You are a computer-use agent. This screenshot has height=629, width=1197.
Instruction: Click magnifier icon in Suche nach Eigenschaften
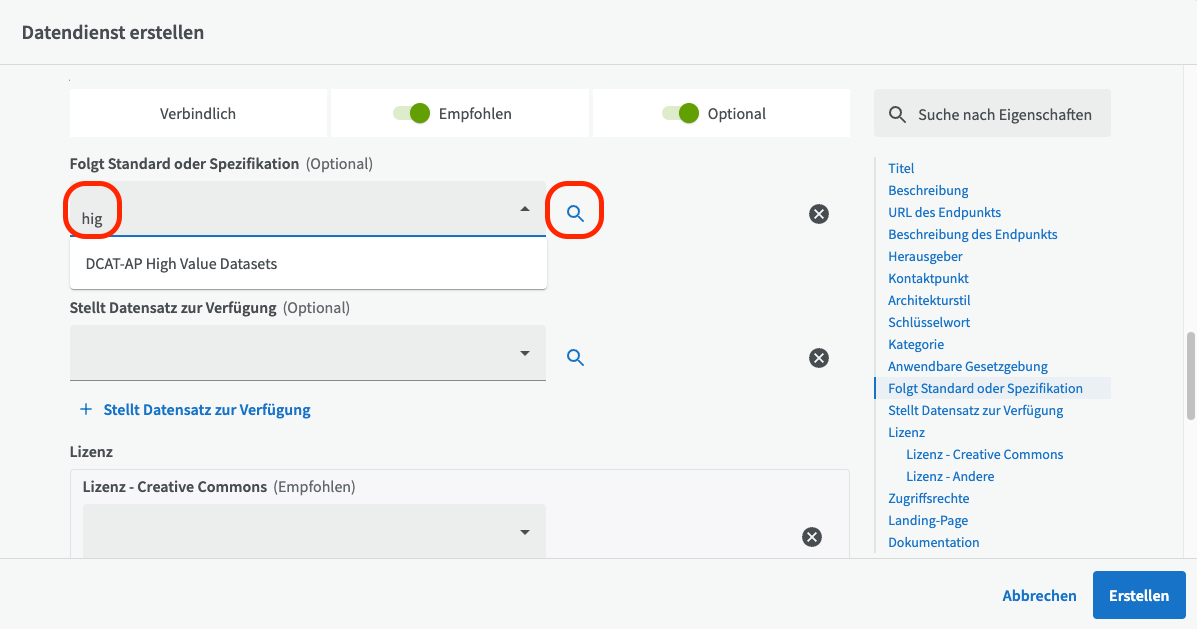pyautogui.click(x=897, y=114)
